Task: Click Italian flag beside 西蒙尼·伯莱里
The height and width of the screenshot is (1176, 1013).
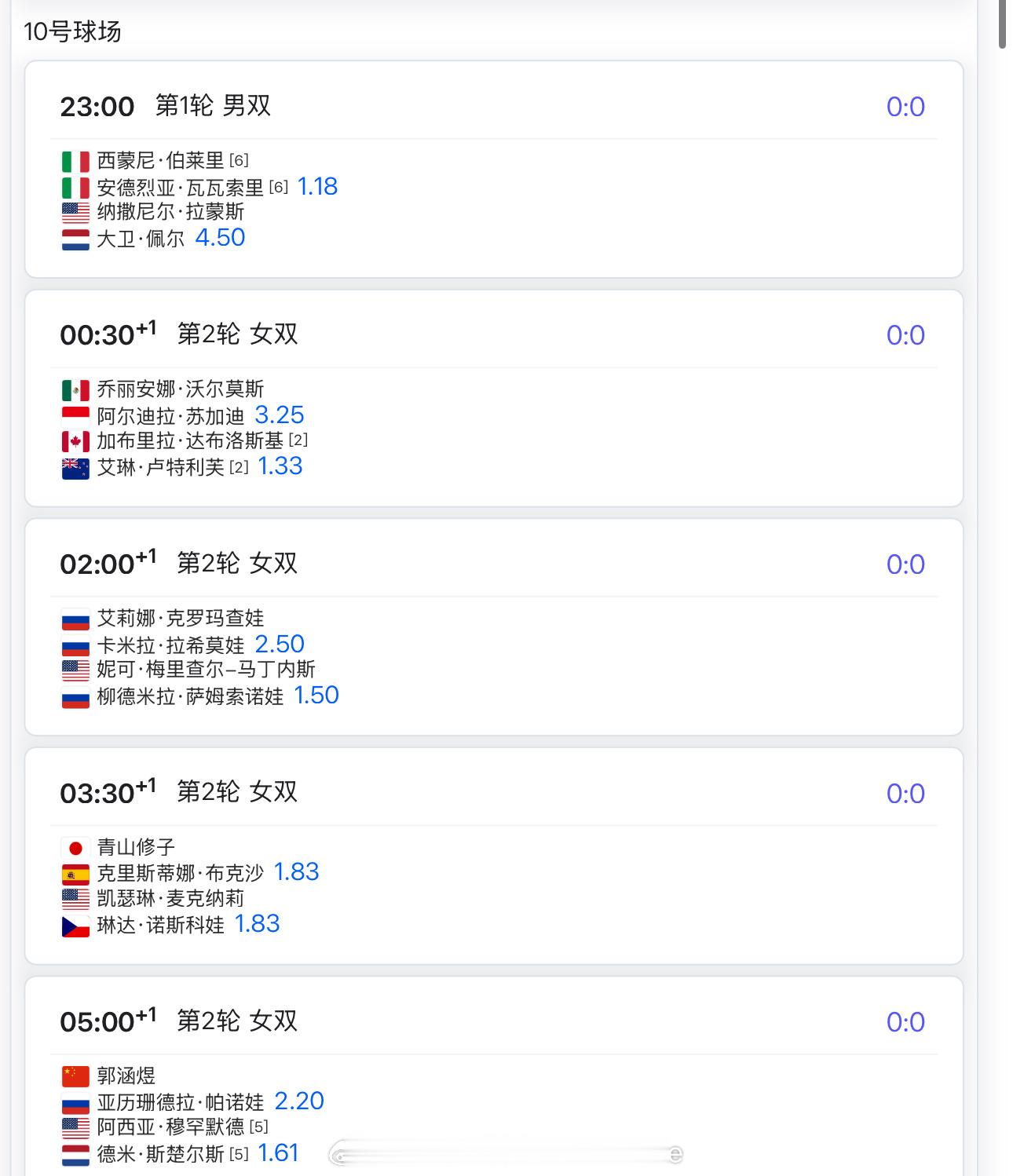Action: pos(75,162)
